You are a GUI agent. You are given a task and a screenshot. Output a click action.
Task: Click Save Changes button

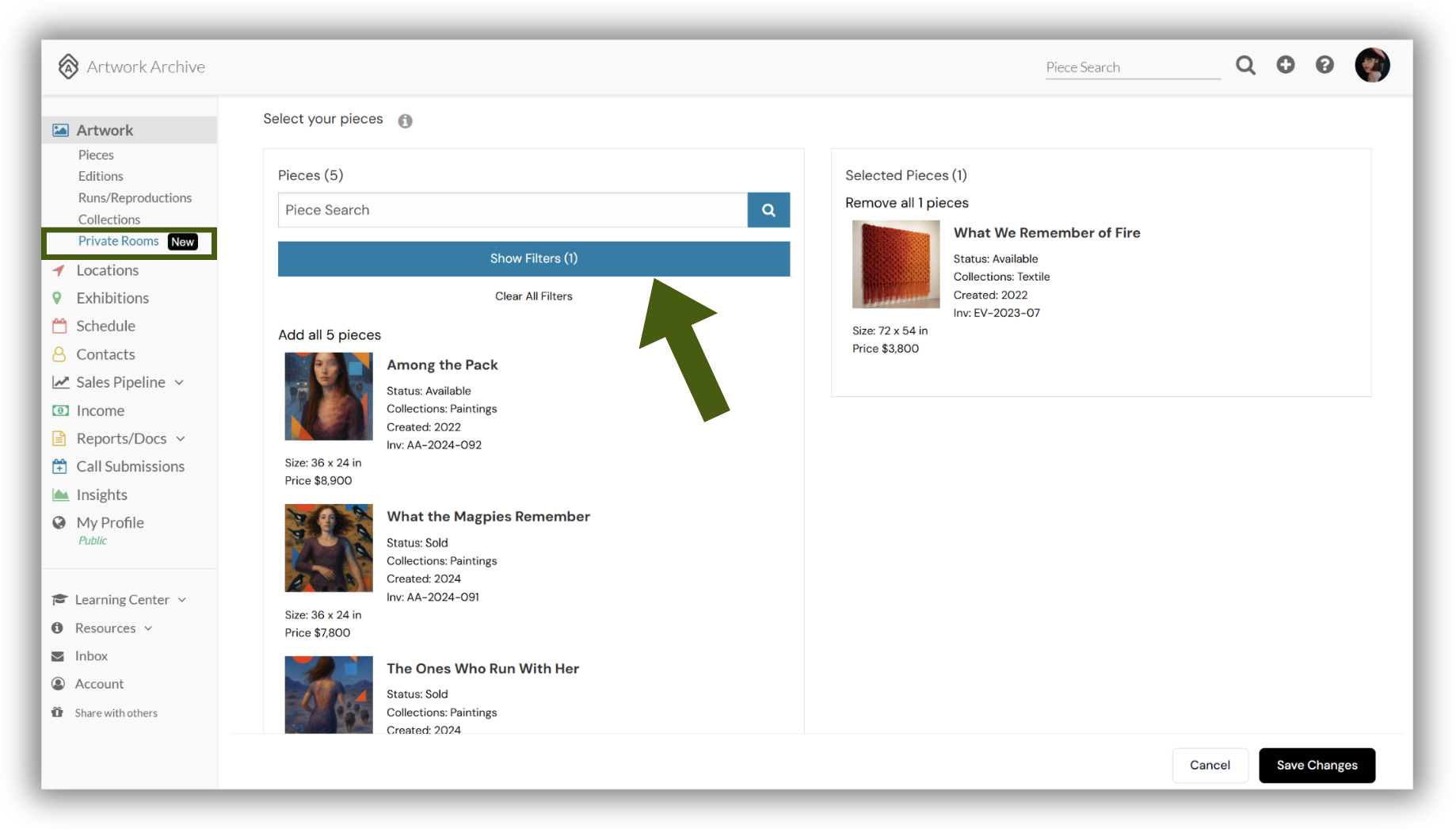[x=1317, y=765]
